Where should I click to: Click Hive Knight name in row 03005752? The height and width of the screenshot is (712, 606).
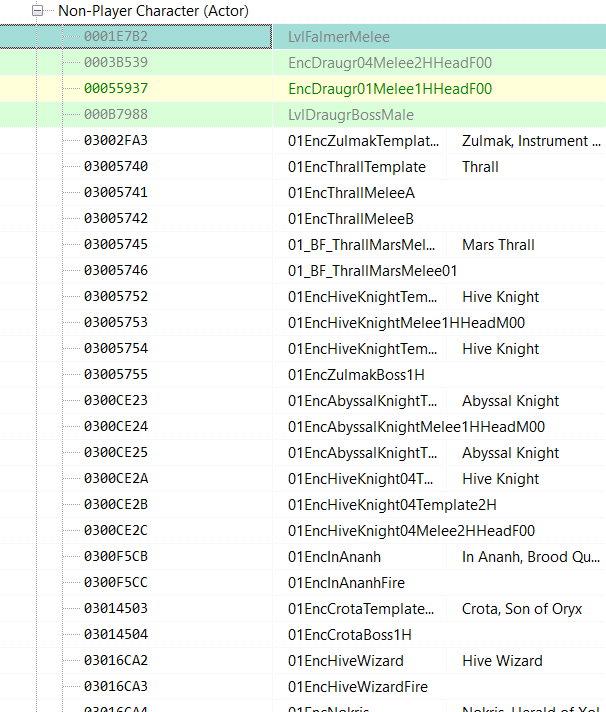500,297
